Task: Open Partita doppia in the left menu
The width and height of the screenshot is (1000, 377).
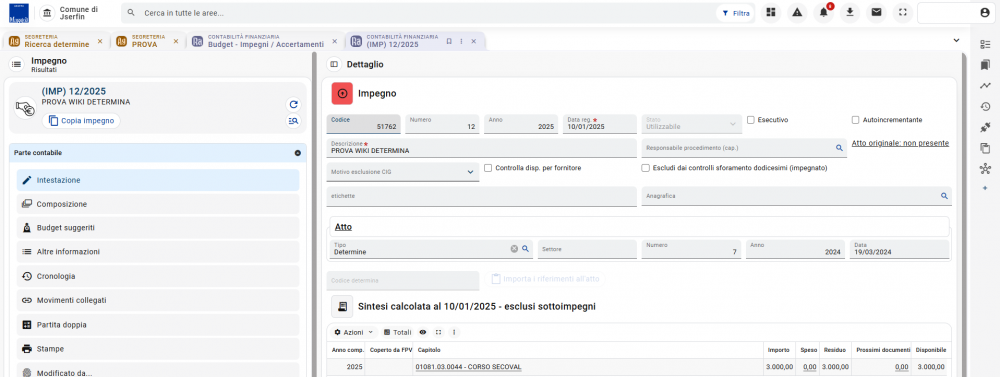Action: click(x=158, y=325)
